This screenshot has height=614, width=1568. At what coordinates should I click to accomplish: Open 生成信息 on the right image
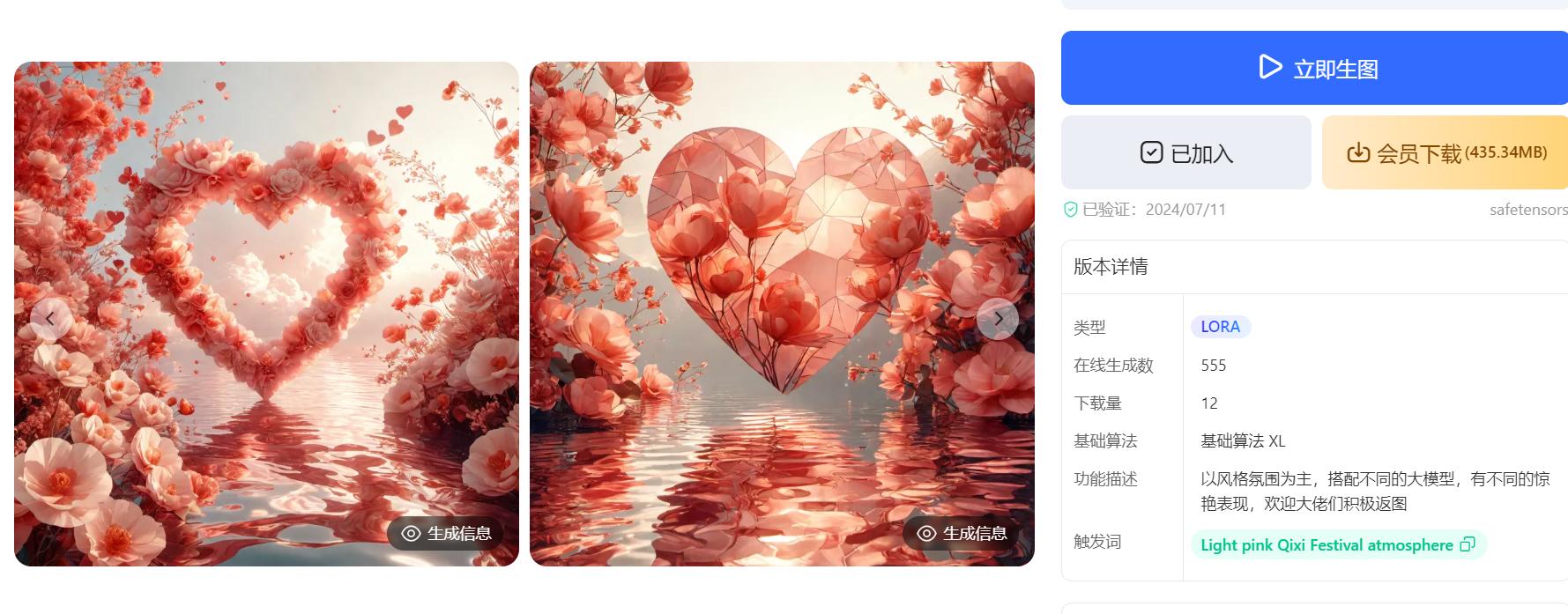962,534
